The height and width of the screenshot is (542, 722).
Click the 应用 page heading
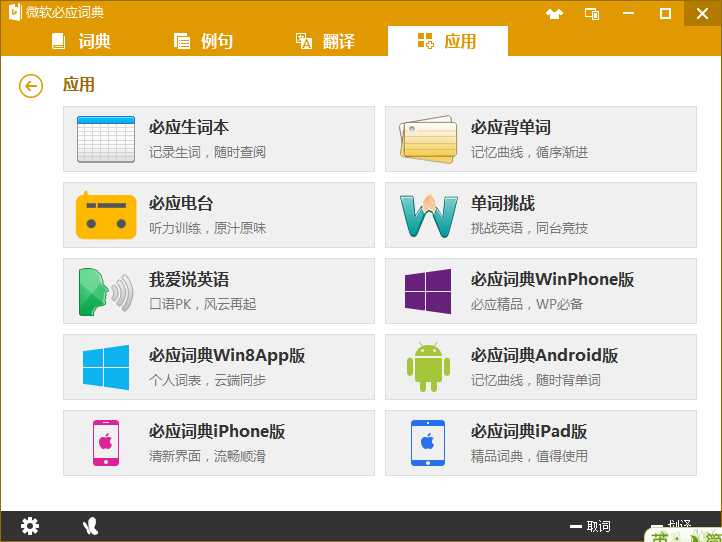79,85
